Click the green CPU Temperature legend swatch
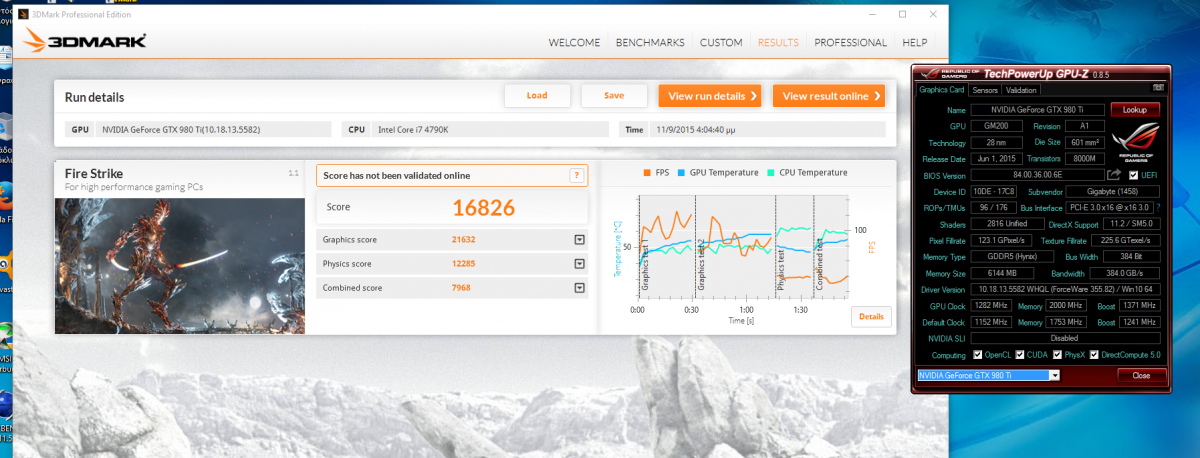The width and height of the screenshot is (1200, 458). coord(772,173)
